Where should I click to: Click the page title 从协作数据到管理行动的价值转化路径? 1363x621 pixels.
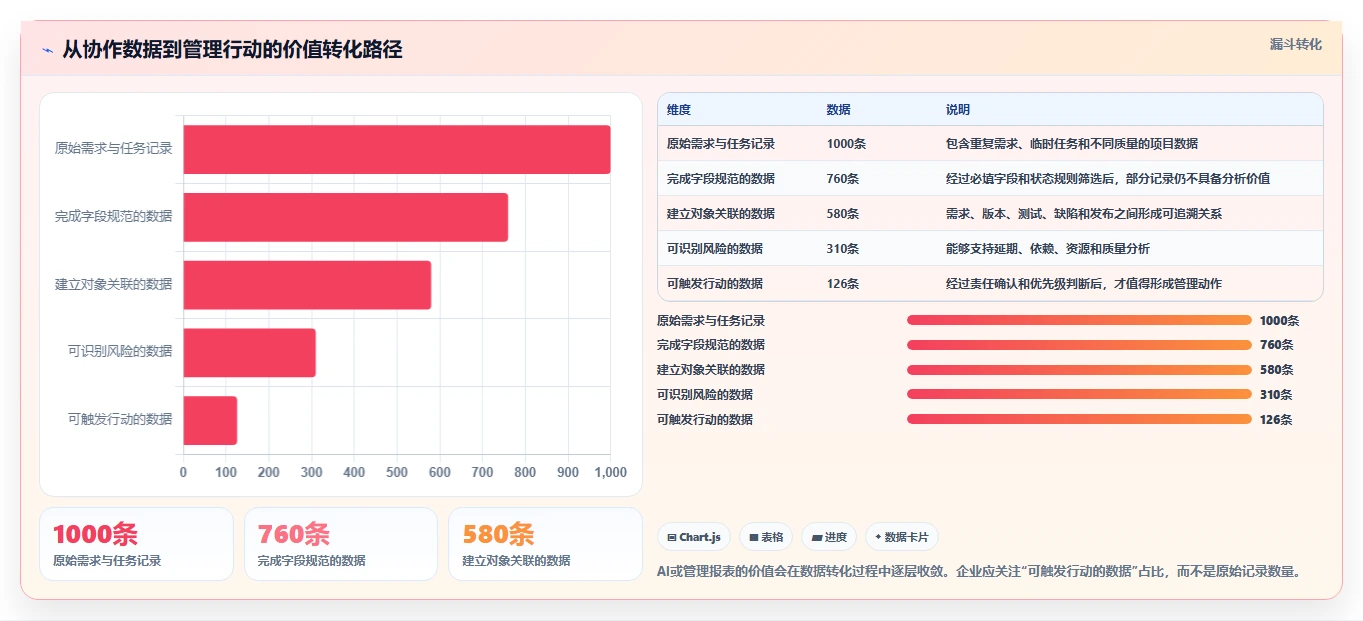(x=233, y=50)
